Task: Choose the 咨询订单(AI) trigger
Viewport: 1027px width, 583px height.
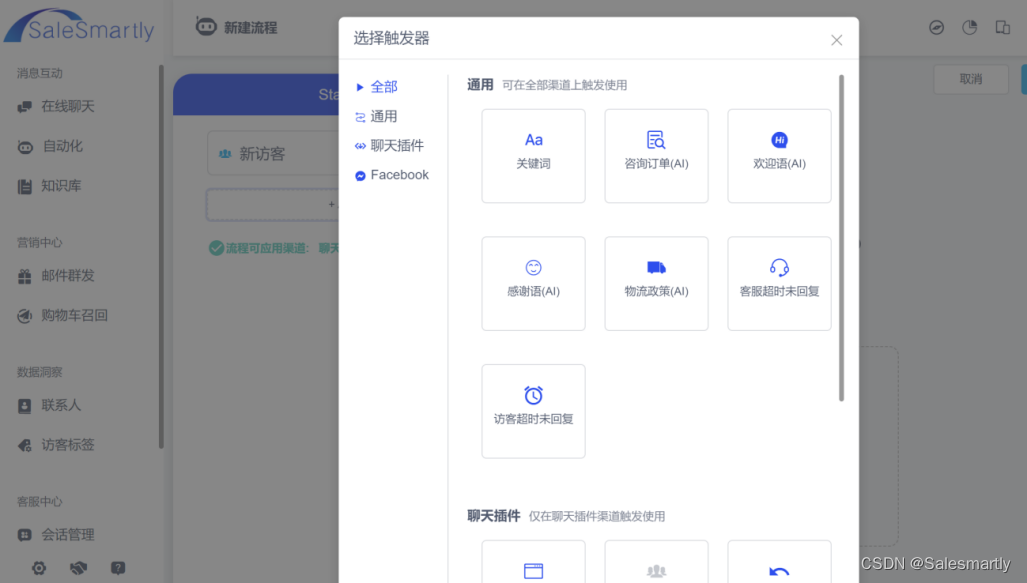Action: pos(656,155)
